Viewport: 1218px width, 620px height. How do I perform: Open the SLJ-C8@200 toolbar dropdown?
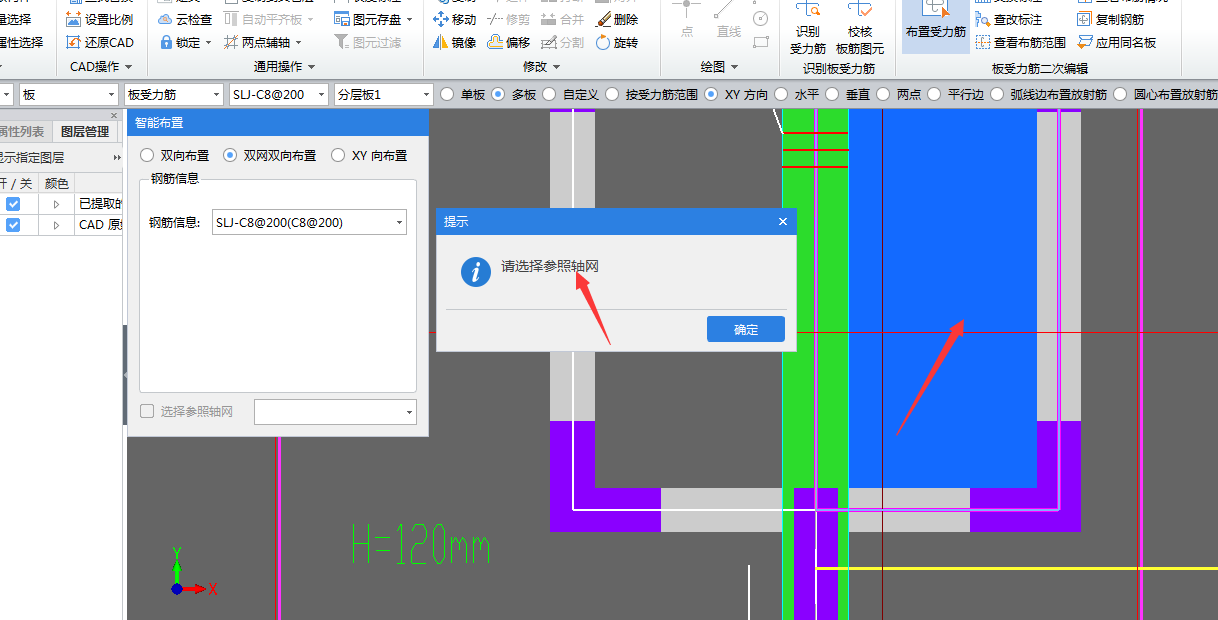point(278,94)
